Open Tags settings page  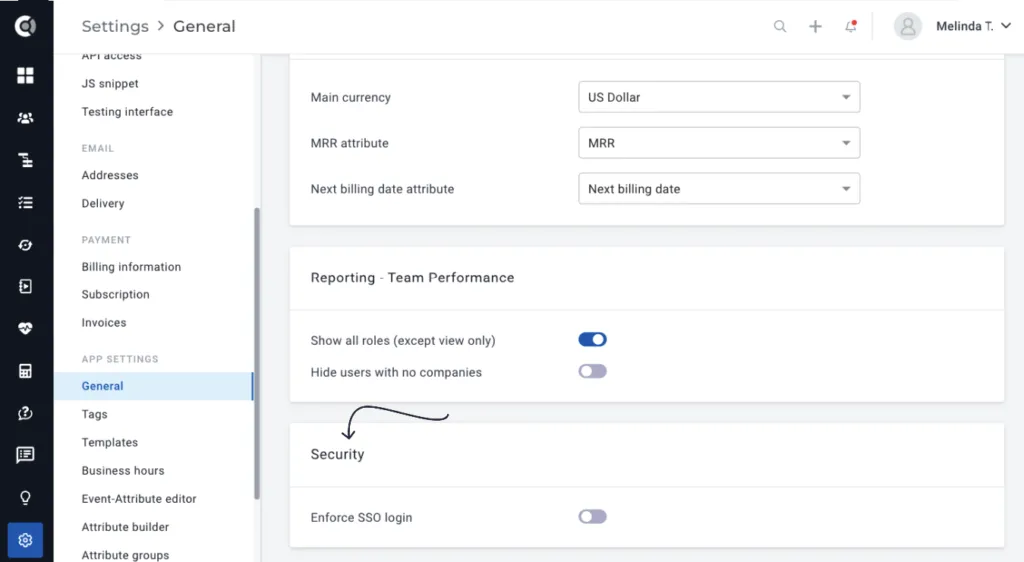[94, 414]
